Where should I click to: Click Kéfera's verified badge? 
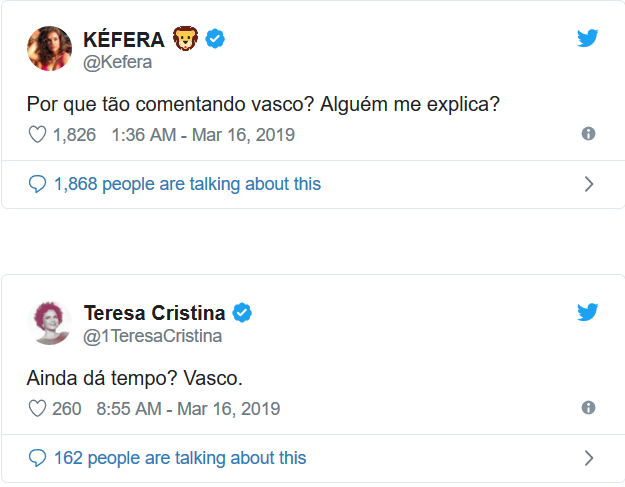click(x=215, y=40)
